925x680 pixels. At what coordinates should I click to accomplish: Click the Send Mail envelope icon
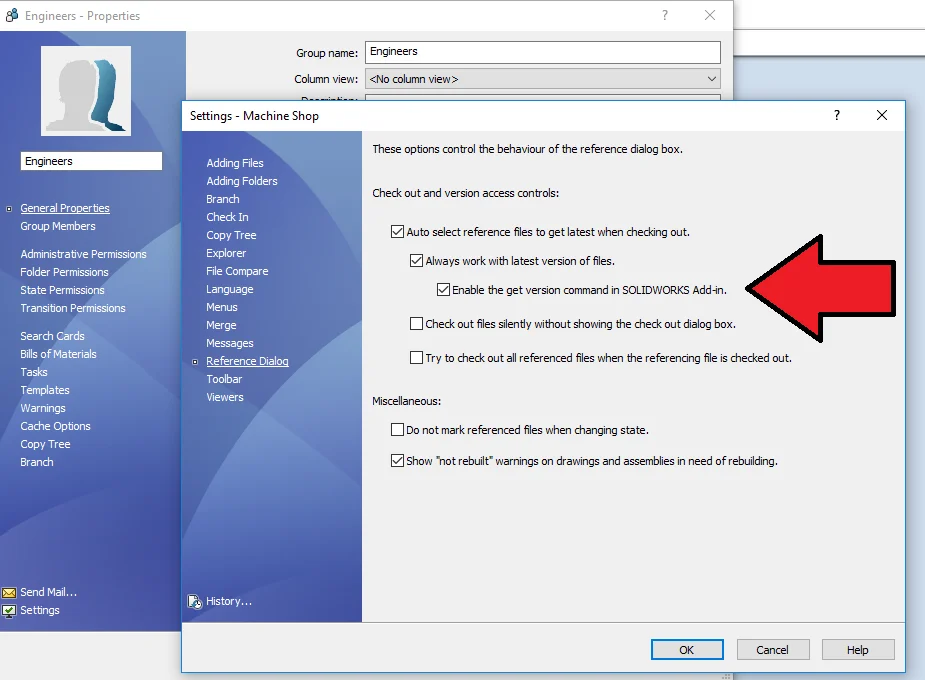(9, 592)
